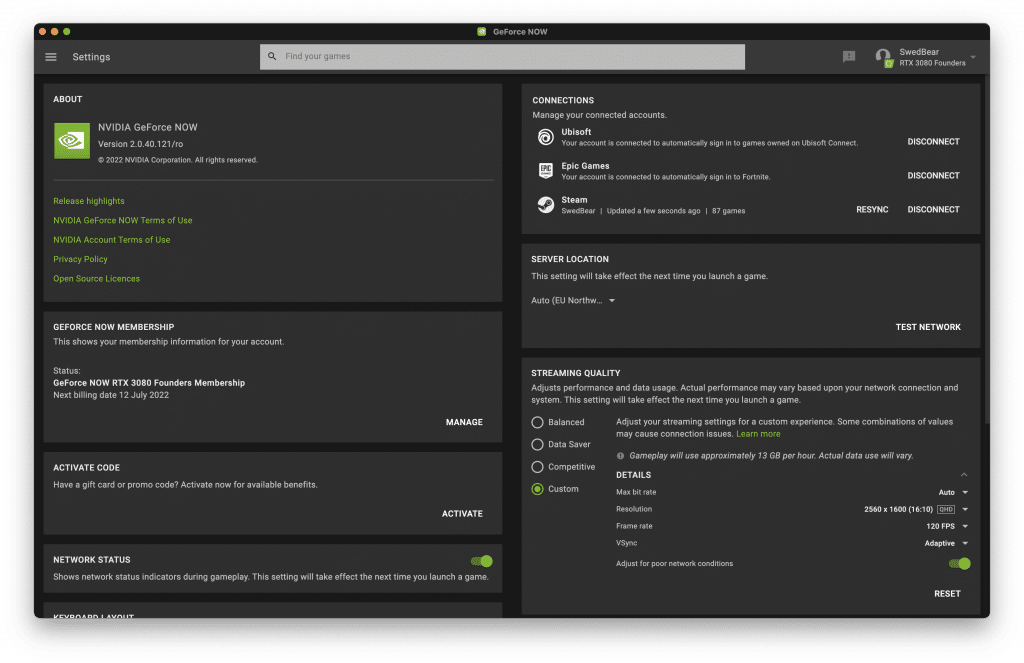Expand the account menu arrow beside SwedBear
The image size is (1024, 663).
coord(973,57)
